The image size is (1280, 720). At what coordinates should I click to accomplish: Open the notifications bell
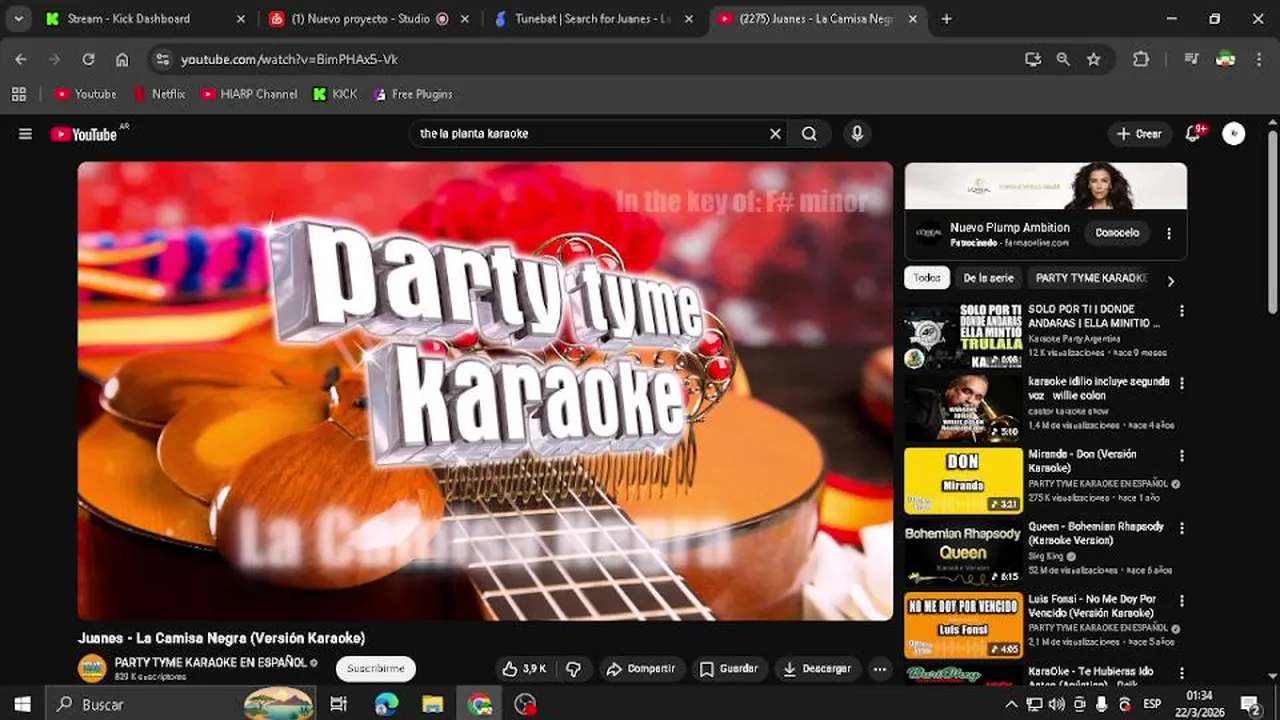(x=1193, y=134)
